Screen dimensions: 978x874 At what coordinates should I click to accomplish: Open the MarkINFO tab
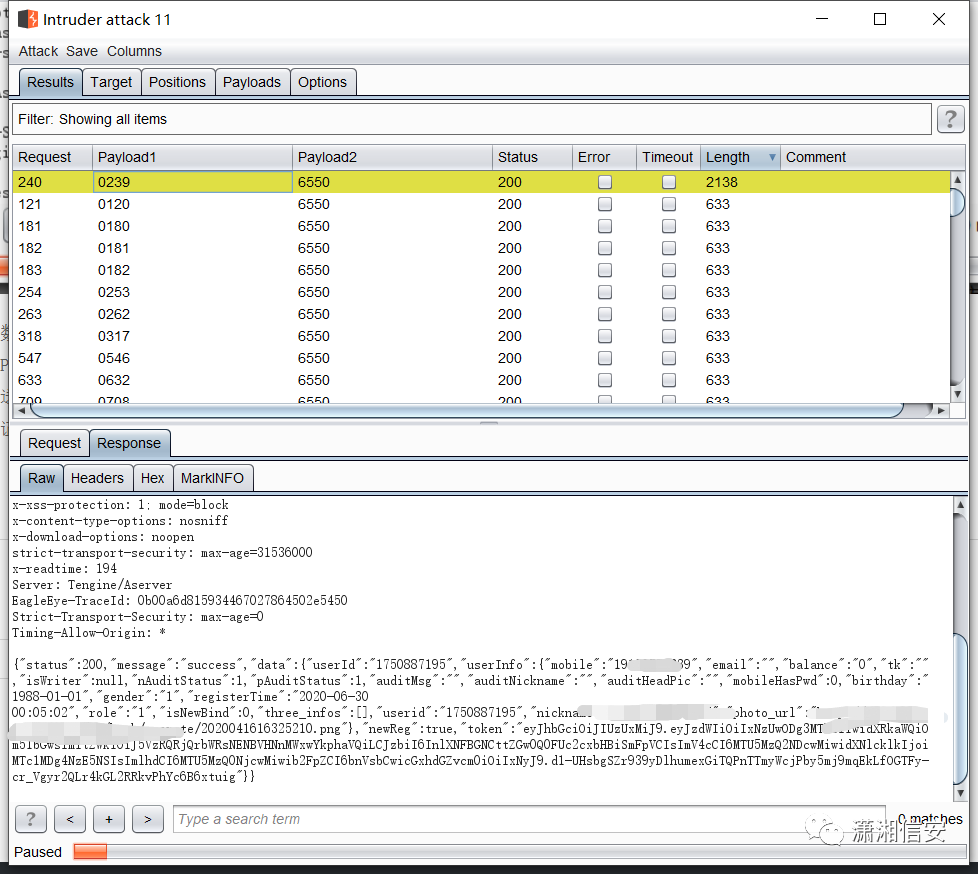coord(213,478)
